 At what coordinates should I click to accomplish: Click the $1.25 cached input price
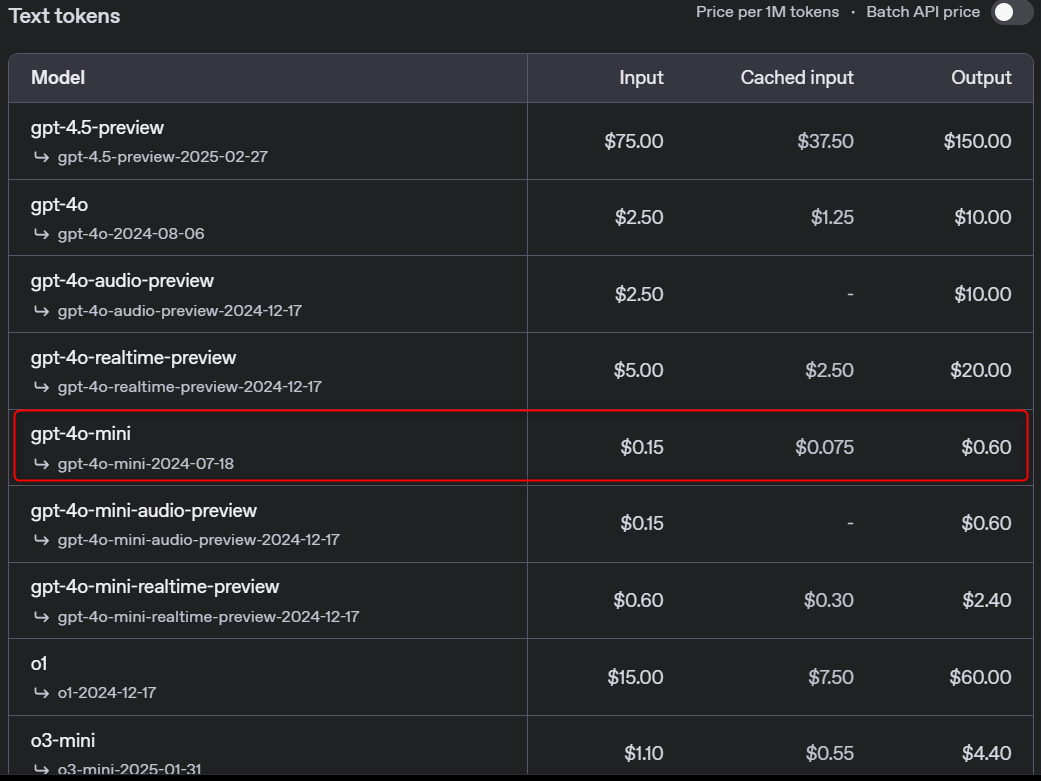point(832,217)
